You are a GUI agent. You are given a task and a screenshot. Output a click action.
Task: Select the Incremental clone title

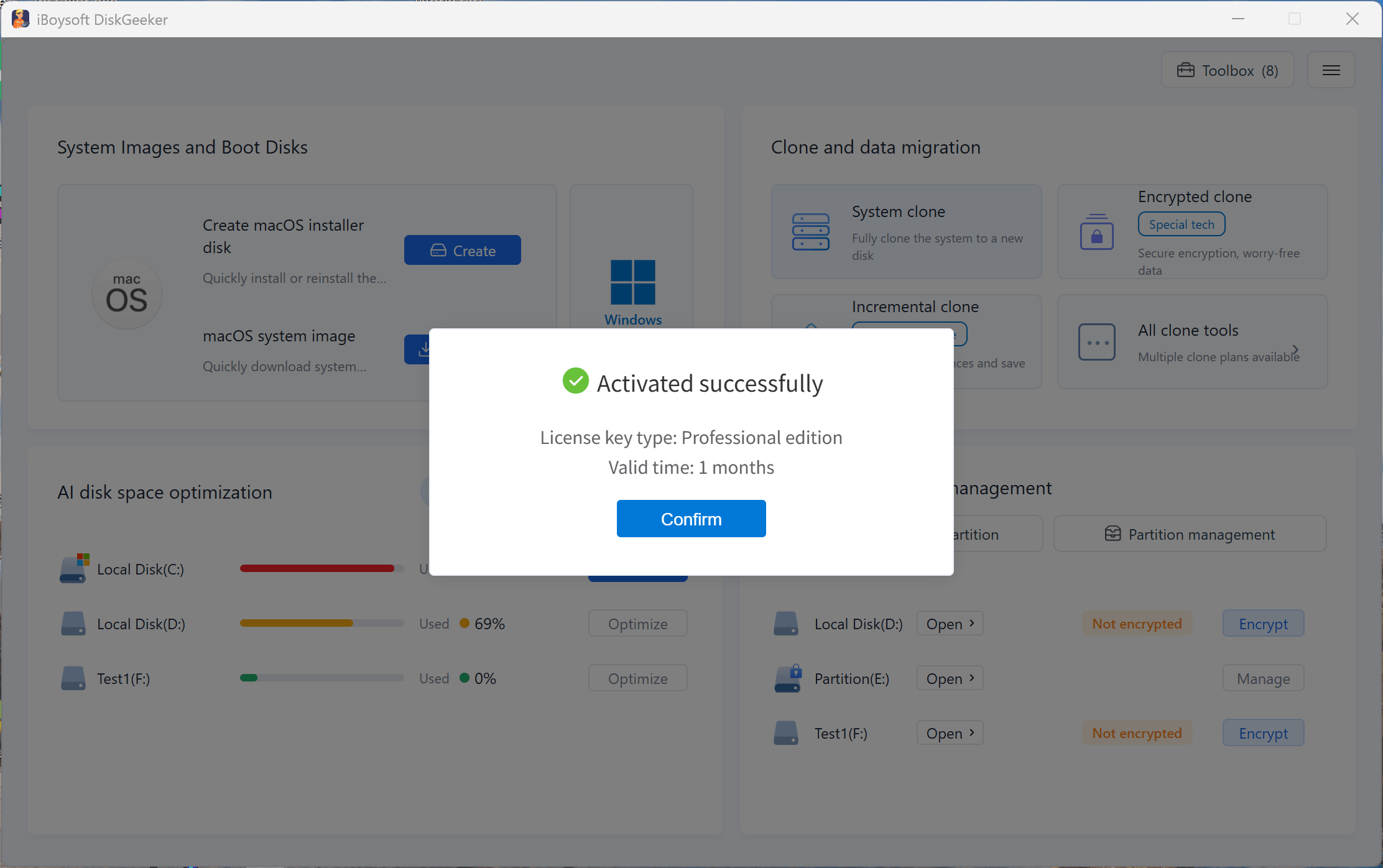[x=915, y=307]
